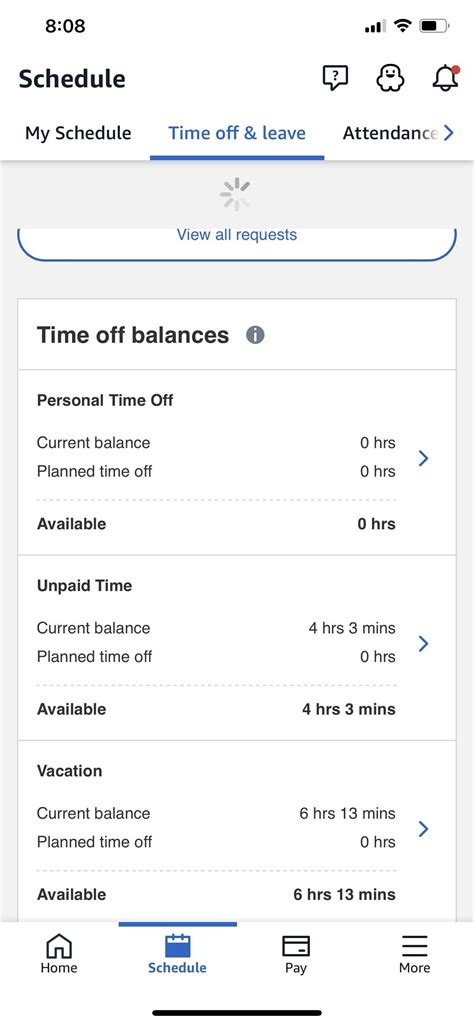Expand Personal Time Off details chevron
The image size is (474, 1025).
click(423, 458)
